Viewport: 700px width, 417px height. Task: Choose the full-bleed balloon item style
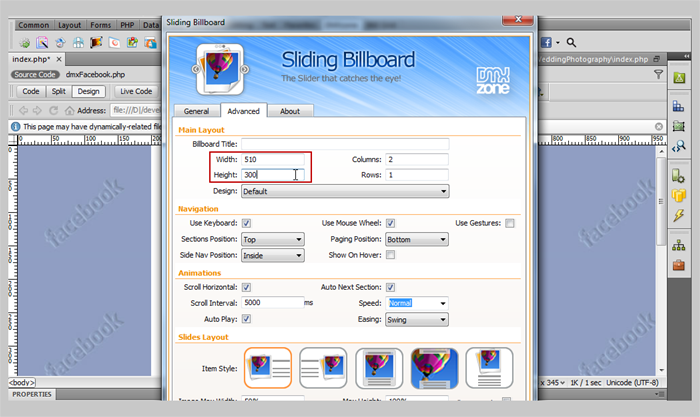(x=434, y=368)
